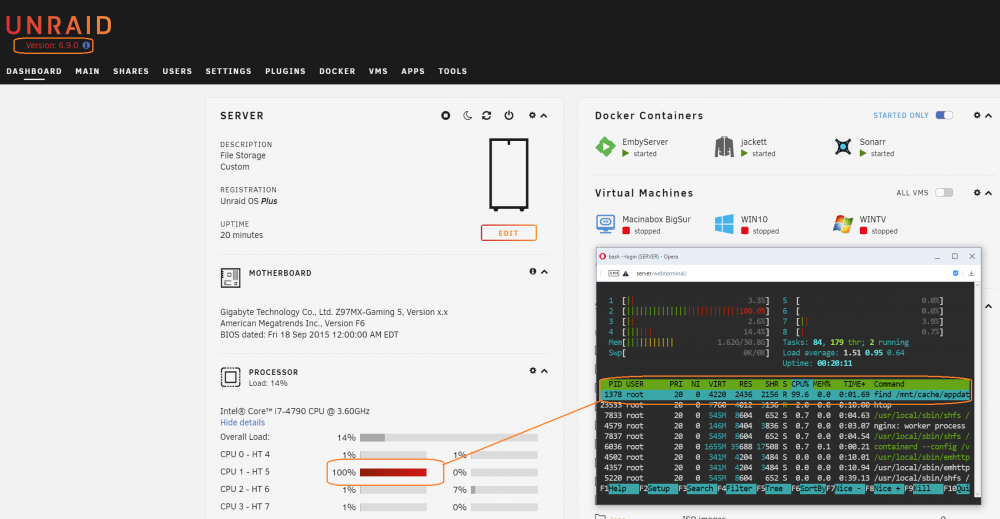The height and width of the screenshot is (519, 1000).
Task: Open the Apps tab
Action: pos(413,71)
